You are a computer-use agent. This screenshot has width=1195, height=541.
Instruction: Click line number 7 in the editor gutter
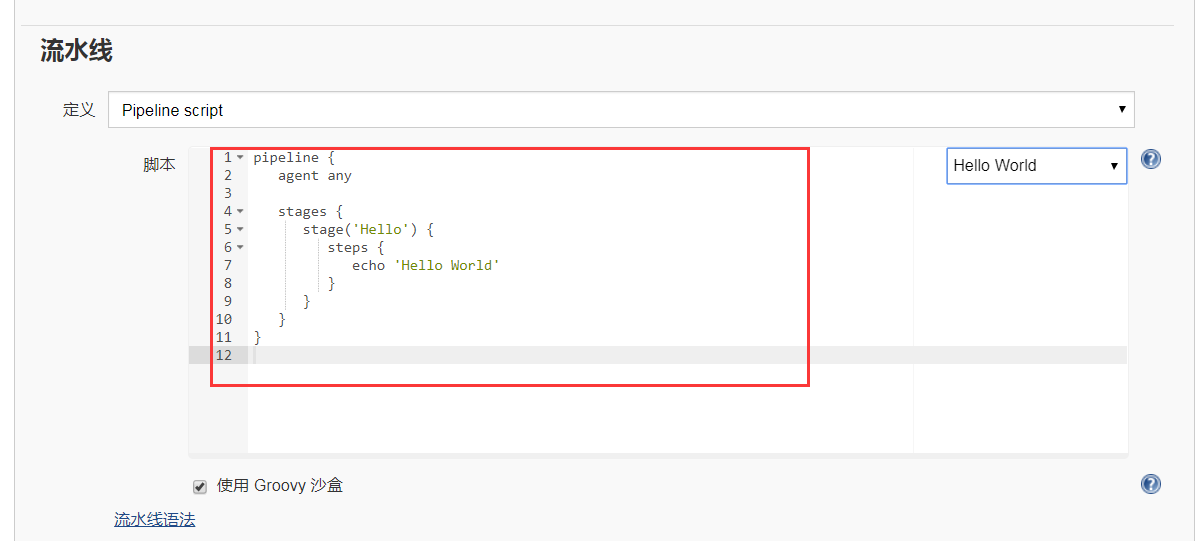pyautogui.click(x=228, y=265)
